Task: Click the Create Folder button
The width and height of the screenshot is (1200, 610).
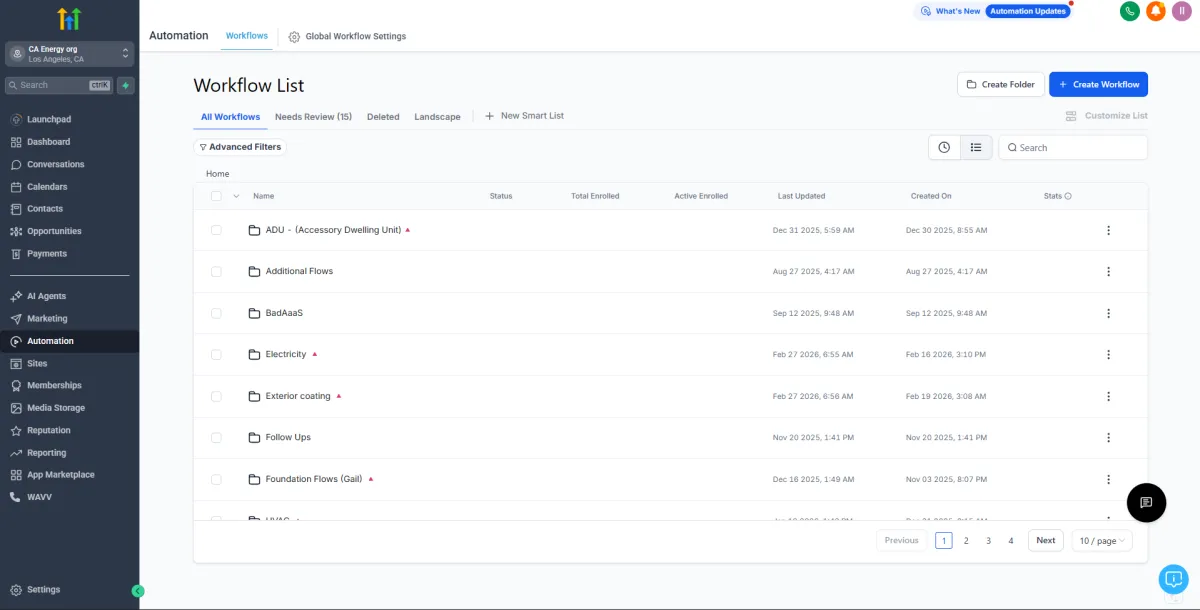Action: coord(1001,84)
